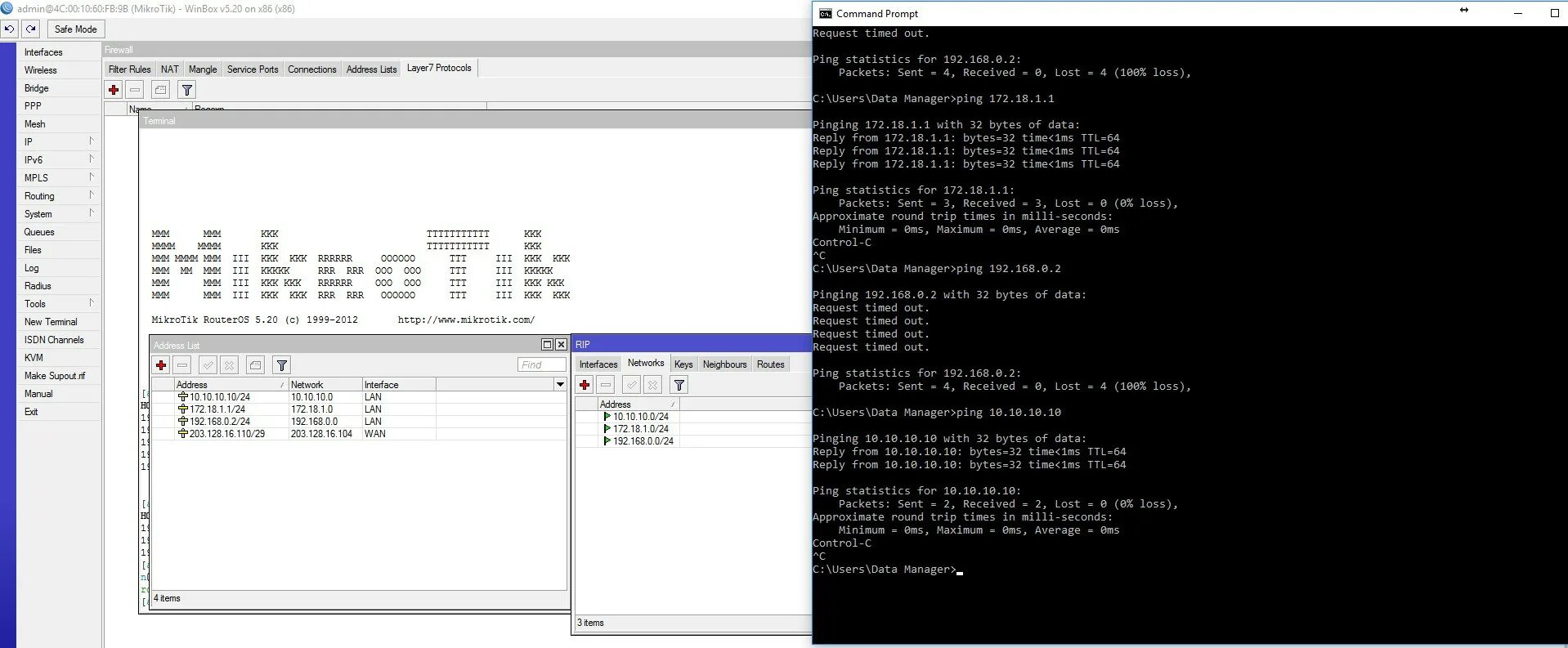Add new Layer7 protocol with red plus
The height and width of the screenshot is (648, 1568).
click(x=114, y=90)
